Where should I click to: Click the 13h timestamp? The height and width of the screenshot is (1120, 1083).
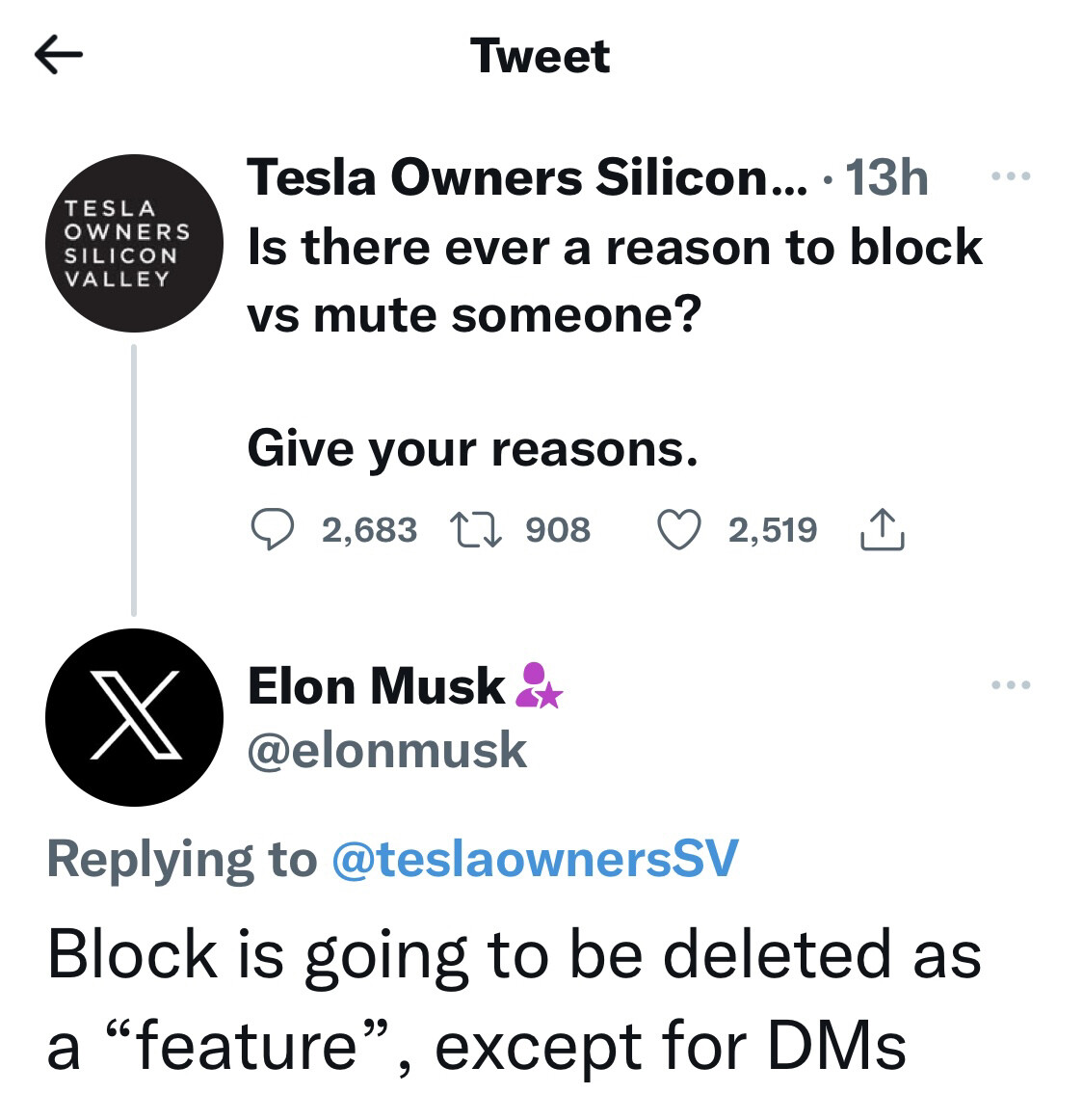(886, 176)
